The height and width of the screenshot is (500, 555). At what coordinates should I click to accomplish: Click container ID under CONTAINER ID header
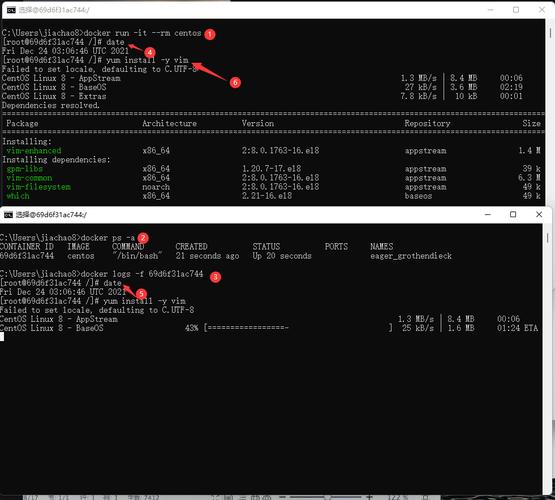click(27, 256)
